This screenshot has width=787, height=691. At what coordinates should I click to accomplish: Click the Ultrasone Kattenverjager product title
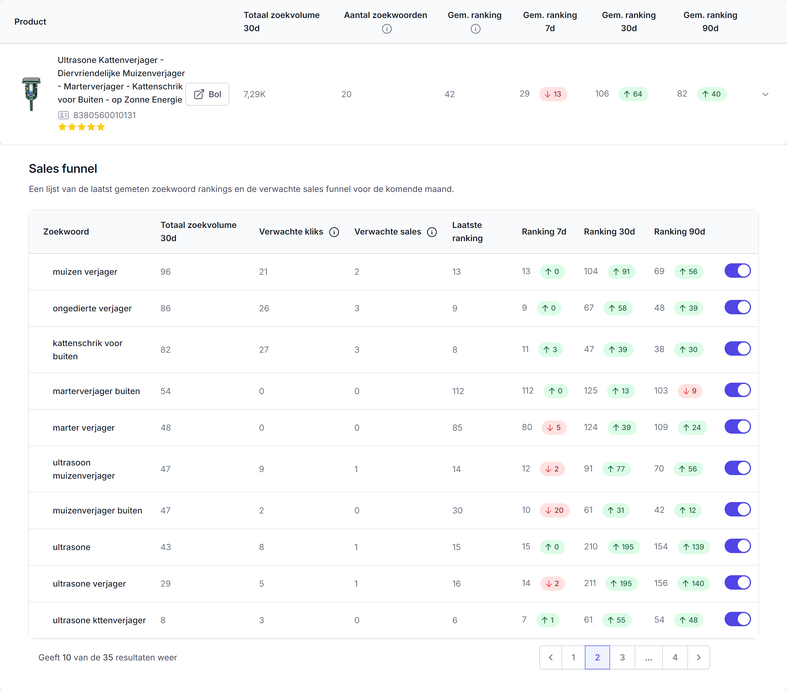(x=121, y=80)
